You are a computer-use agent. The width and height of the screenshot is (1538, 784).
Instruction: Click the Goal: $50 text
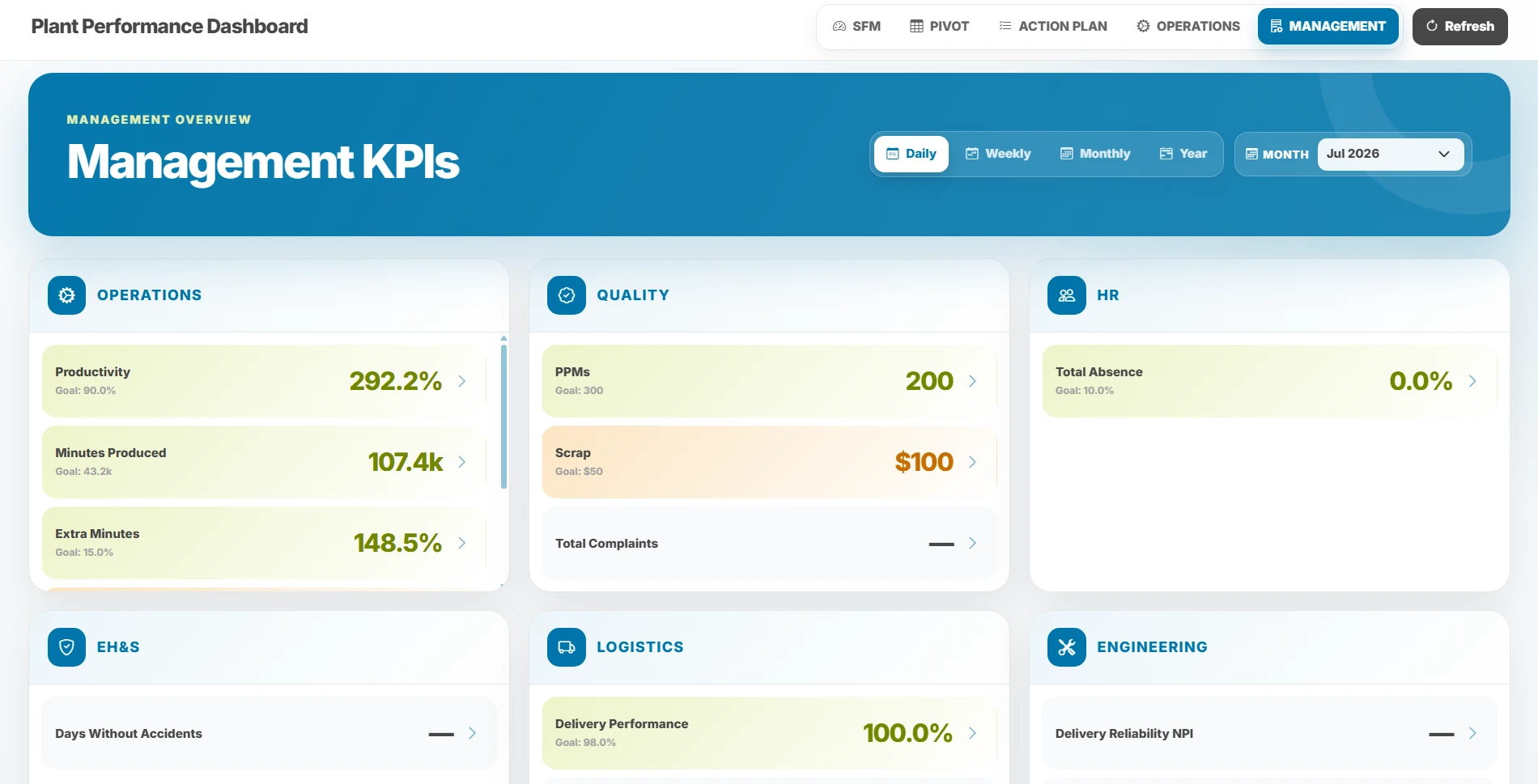click(579, 472)
